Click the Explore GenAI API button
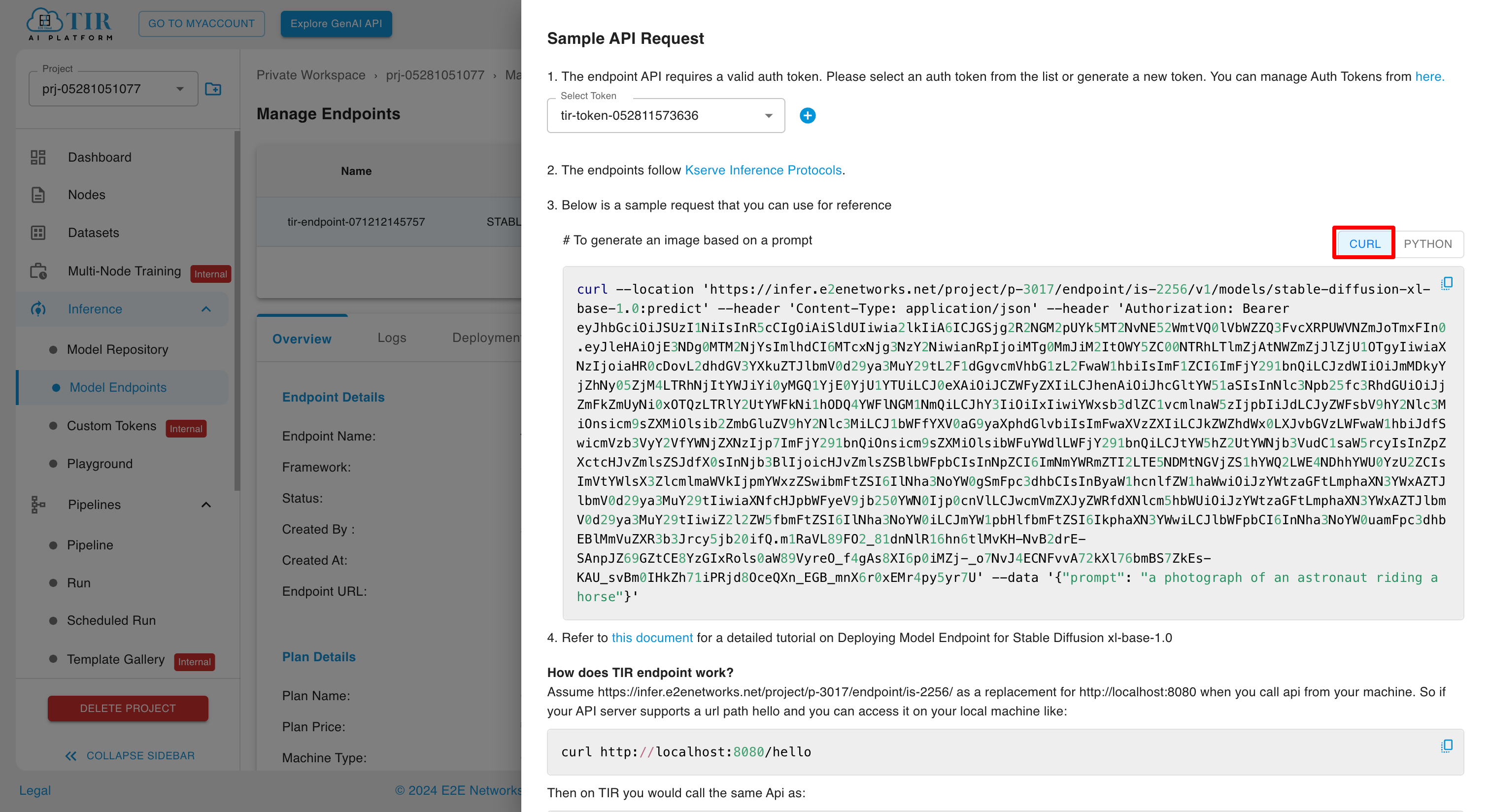The image size is (1490, 812). 336,24
